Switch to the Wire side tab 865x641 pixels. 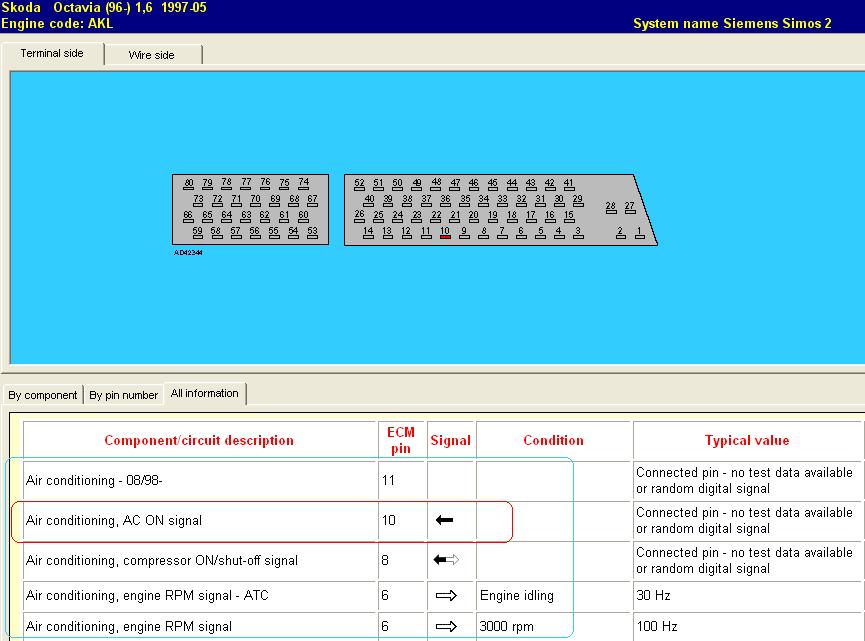tap(151, 55)
